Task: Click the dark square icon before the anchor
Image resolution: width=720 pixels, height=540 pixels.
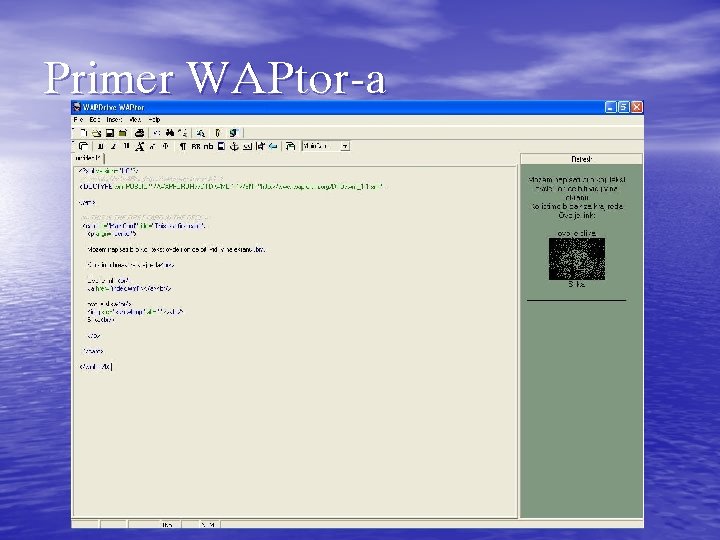Action: (221, 146)
